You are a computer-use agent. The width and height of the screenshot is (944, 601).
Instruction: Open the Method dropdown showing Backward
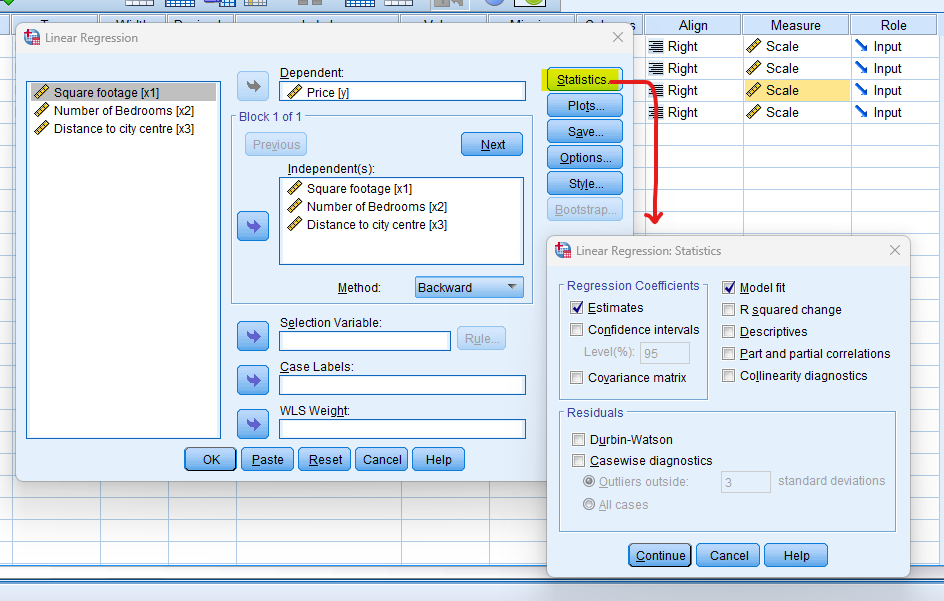coord(469,287)
